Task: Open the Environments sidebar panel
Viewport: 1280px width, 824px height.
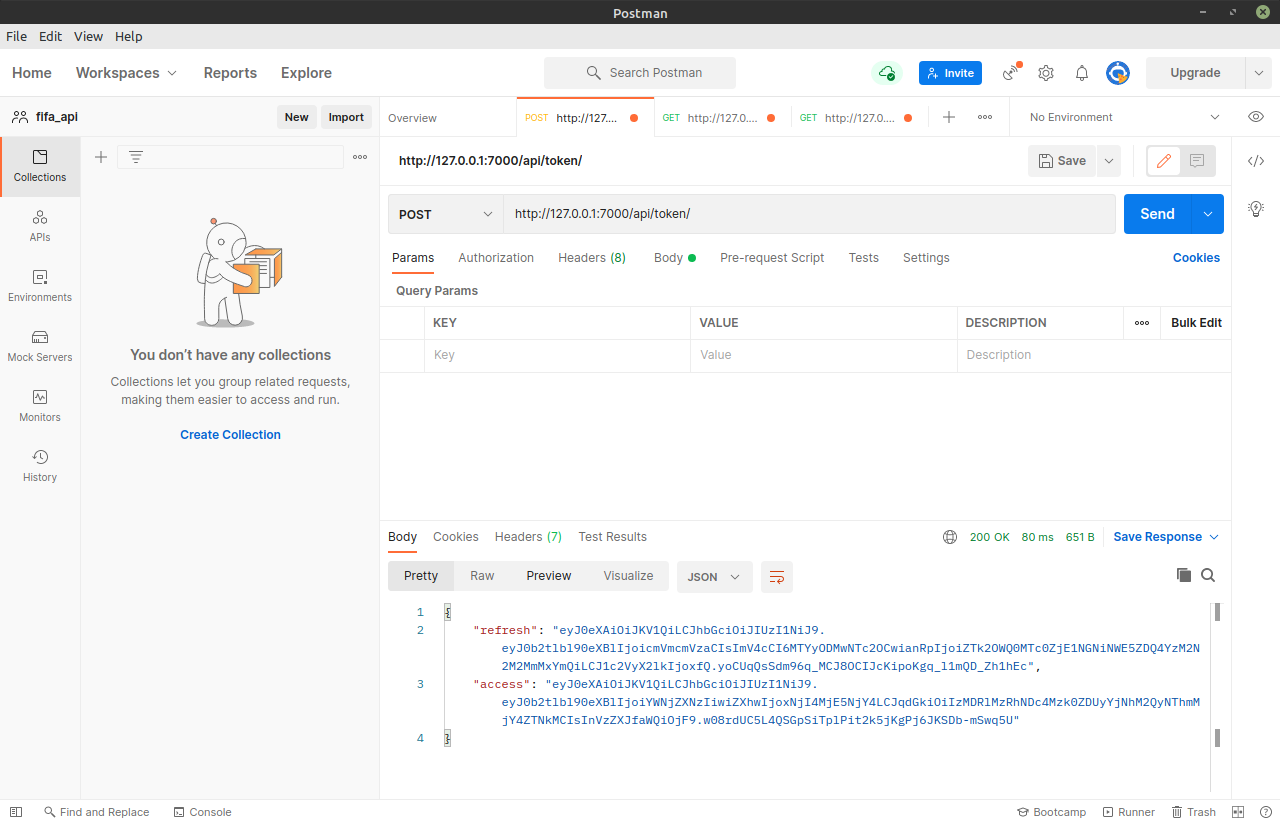Action: pyautogui.click(x=39, y=286)
